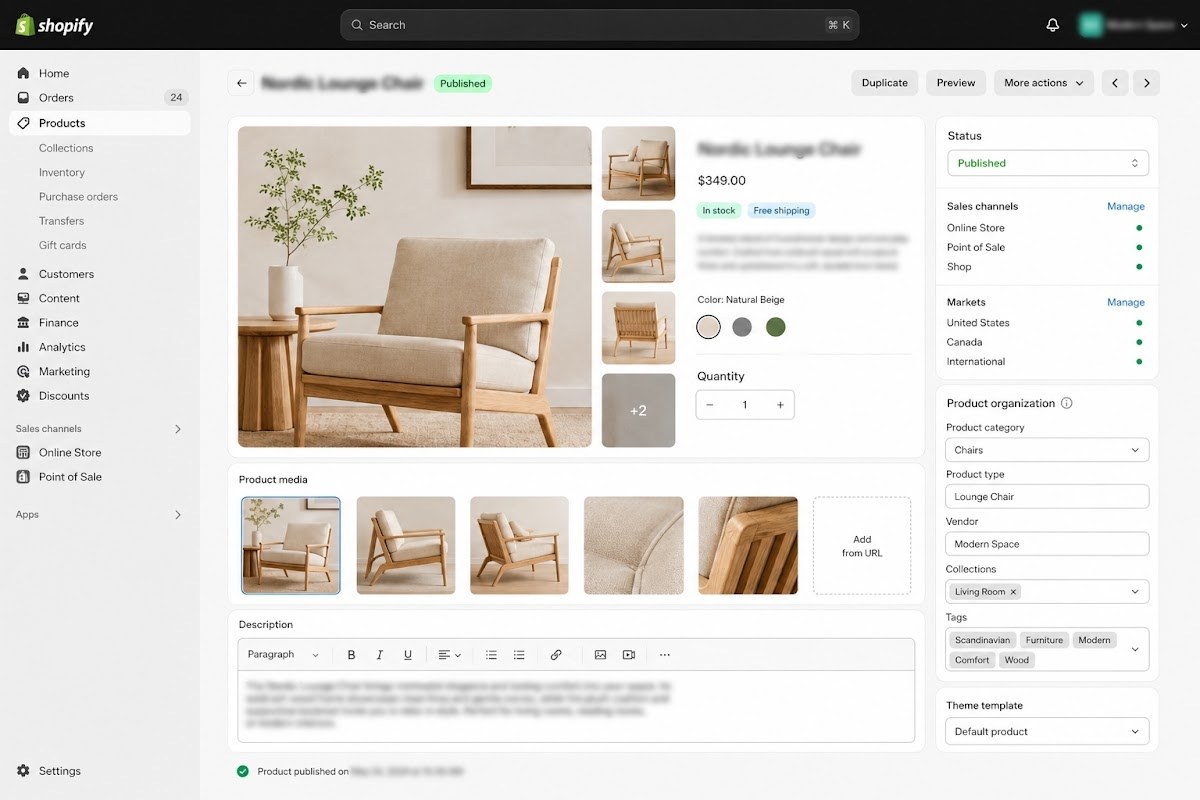Decrease quantity with minus button
The image size is (1200, 800).
coord(710,405)
